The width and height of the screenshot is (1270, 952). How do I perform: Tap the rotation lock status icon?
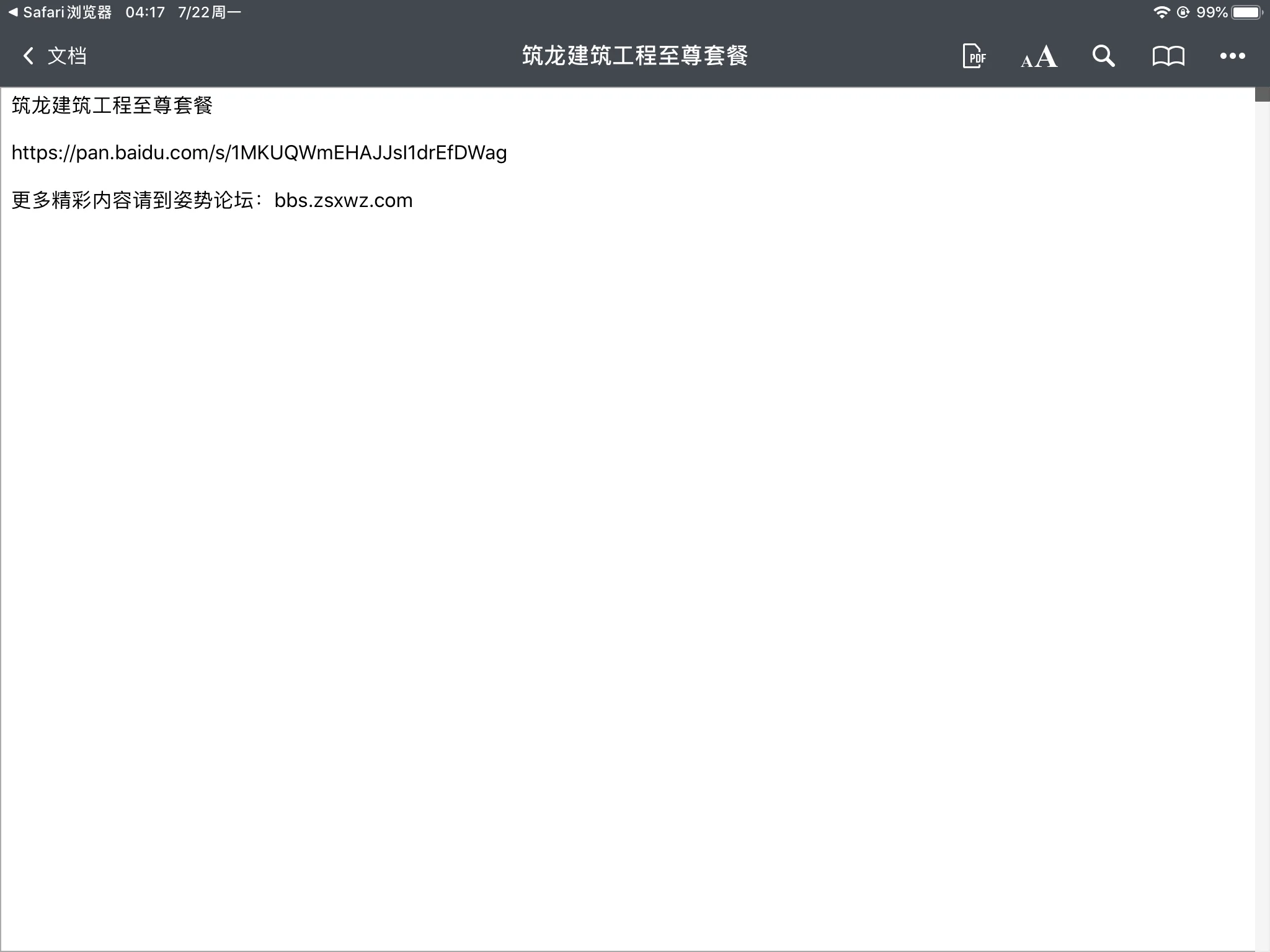pyautogui.click(x=1183, y=12)
